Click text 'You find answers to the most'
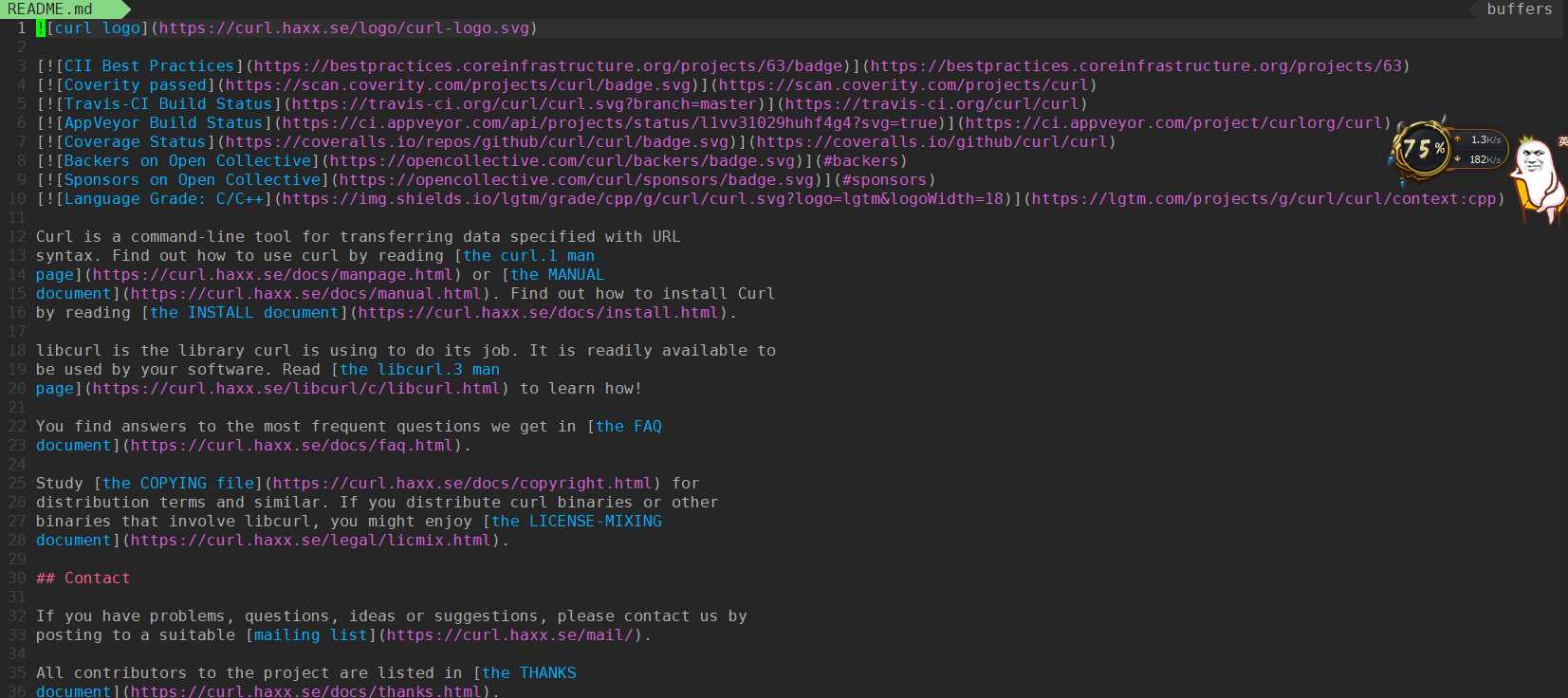Viewport: 1568px width, 698px height. (x=169, y=426)
